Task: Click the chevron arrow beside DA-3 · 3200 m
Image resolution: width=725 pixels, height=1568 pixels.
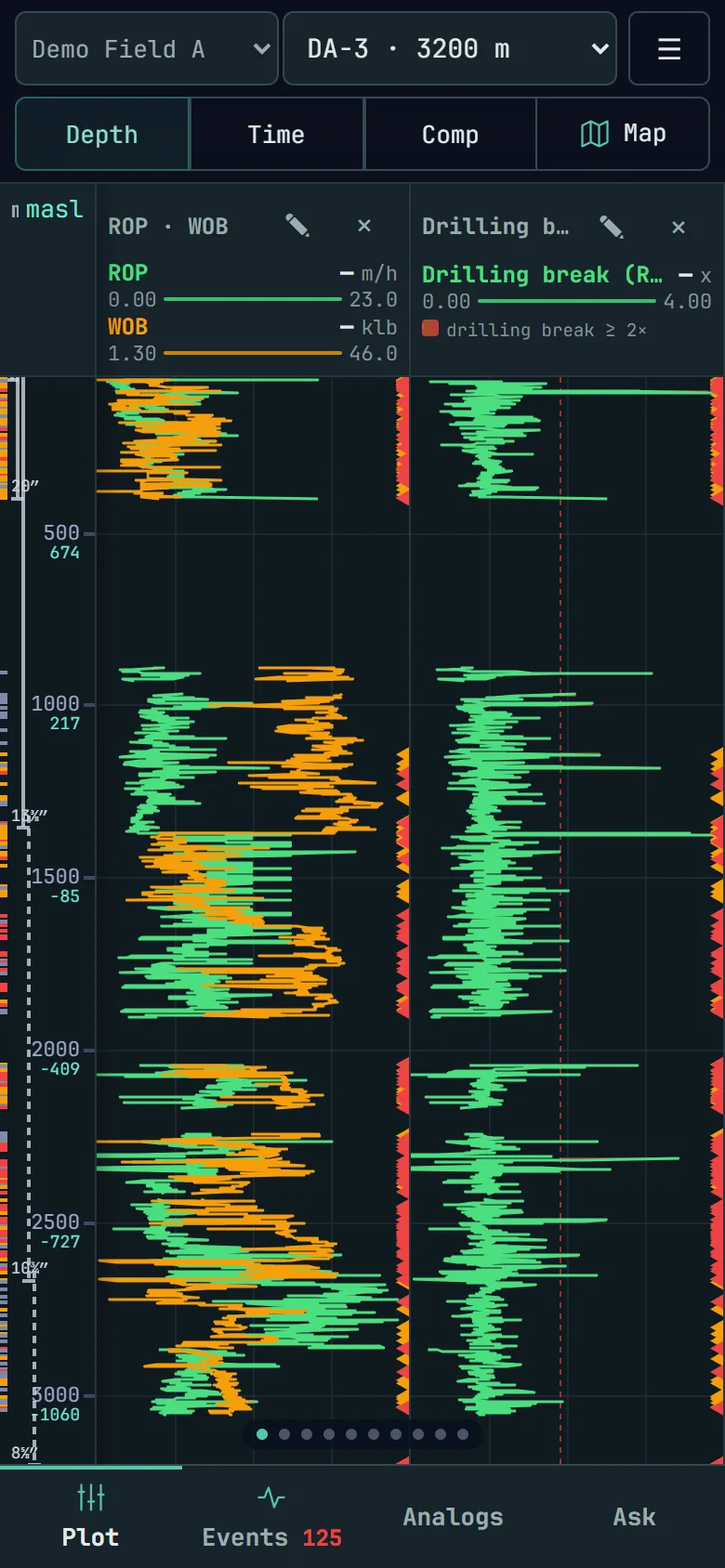Action: tap(600, 49)
